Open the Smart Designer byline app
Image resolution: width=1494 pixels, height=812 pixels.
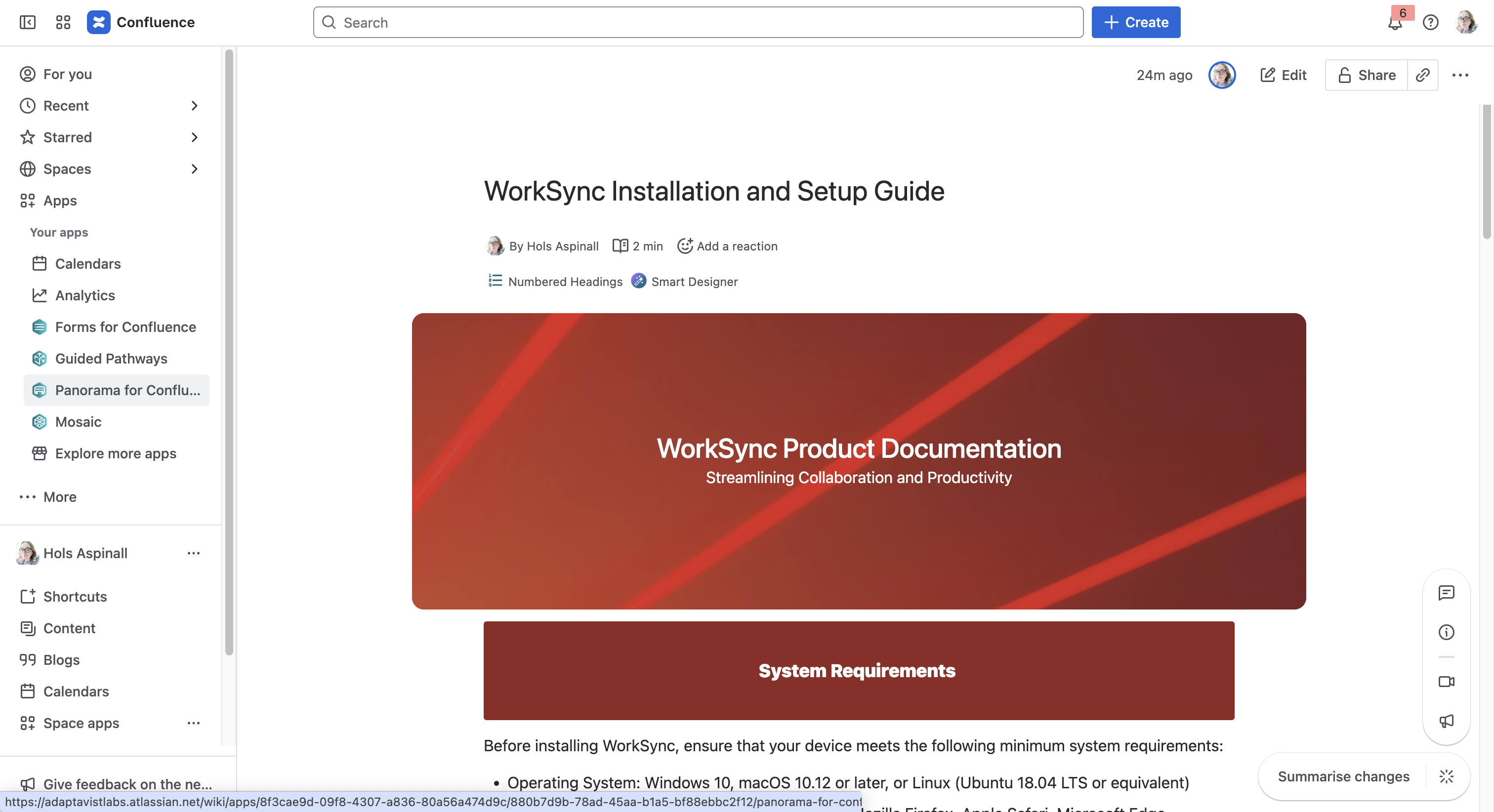(x=685, y=282)
